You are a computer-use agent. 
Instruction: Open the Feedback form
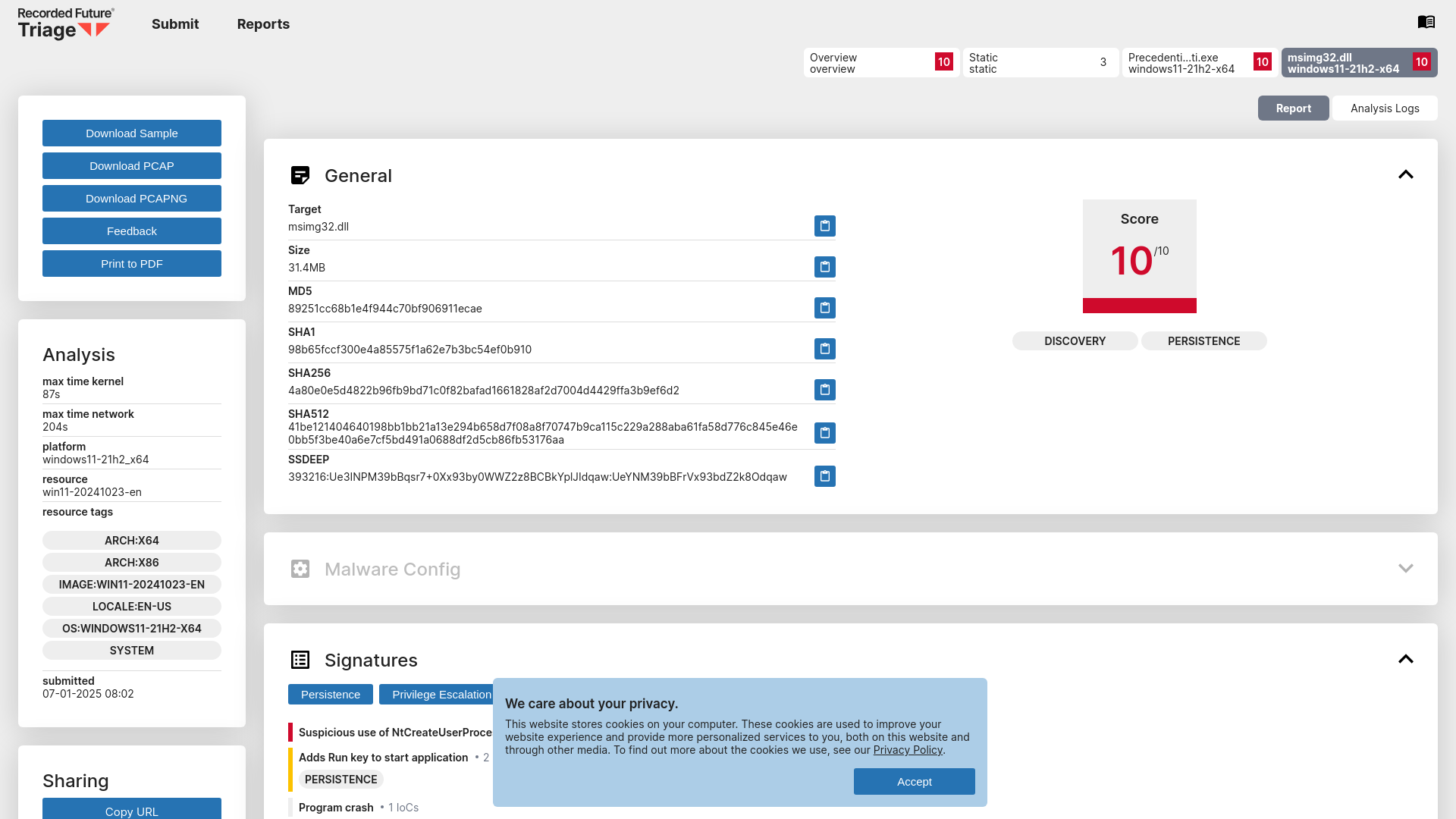coord(132,231)
